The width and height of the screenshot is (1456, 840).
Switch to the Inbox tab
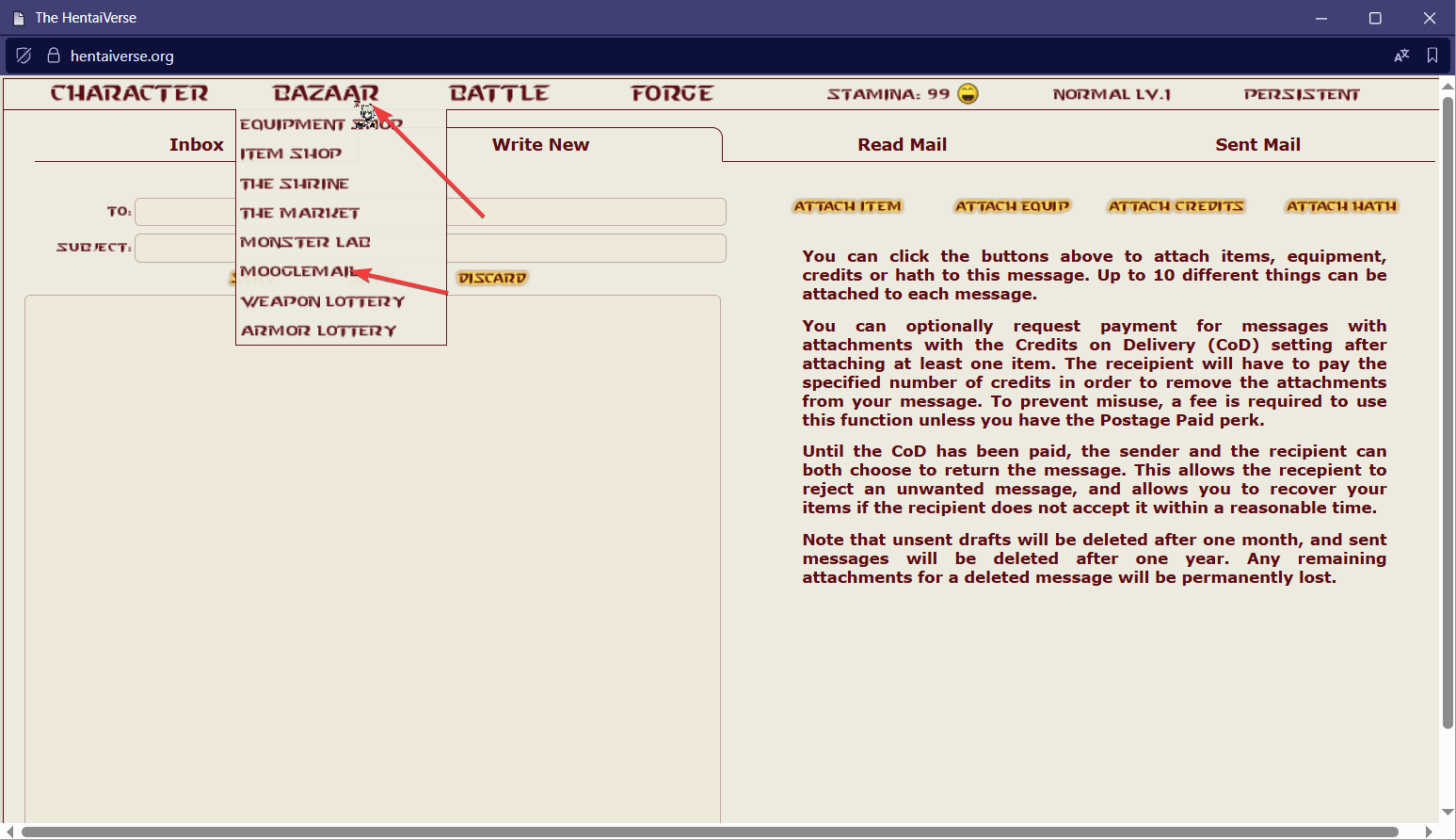(x=197, y=144)
